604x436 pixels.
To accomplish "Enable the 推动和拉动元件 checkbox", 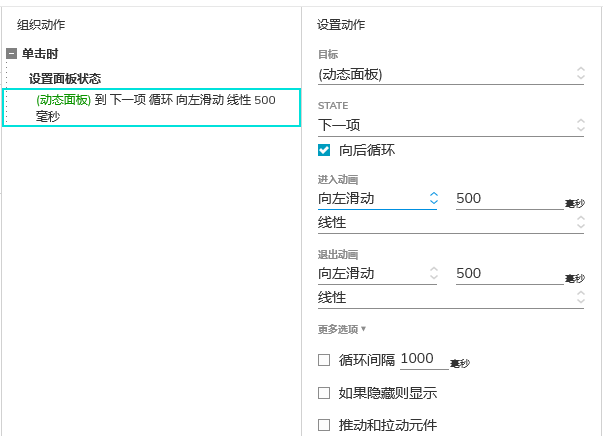I will click(324, 425).
